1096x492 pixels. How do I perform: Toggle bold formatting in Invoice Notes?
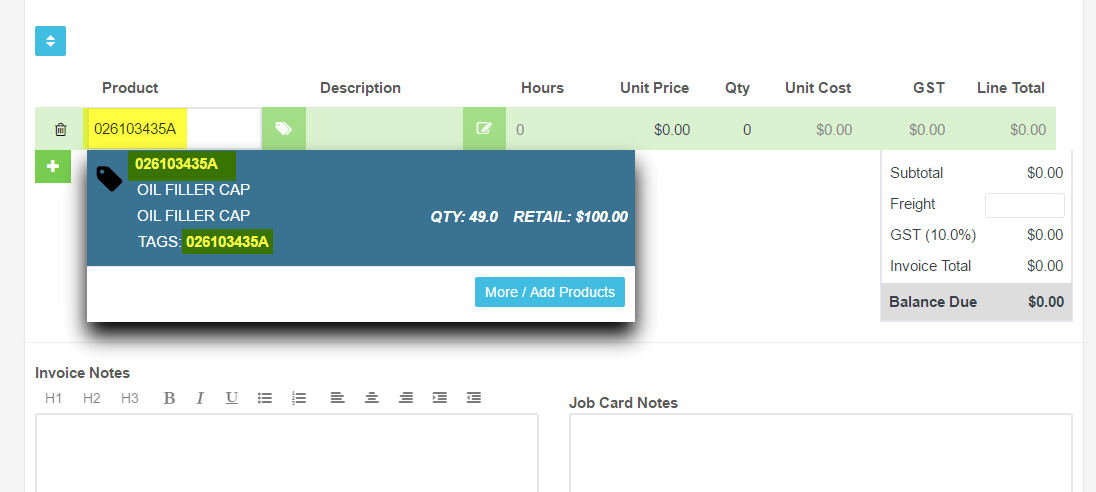click(169, 398)
